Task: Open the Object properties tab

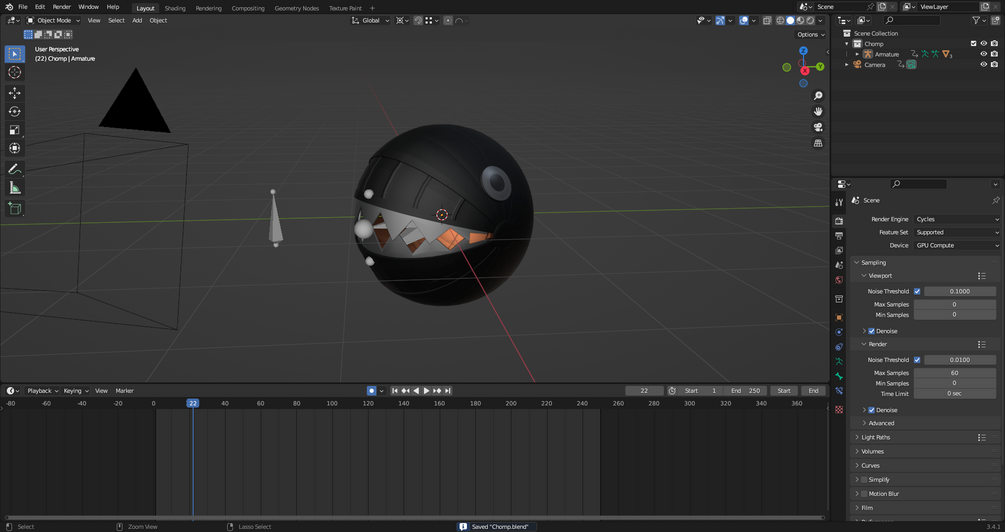Action: click(x=839, y=317)
